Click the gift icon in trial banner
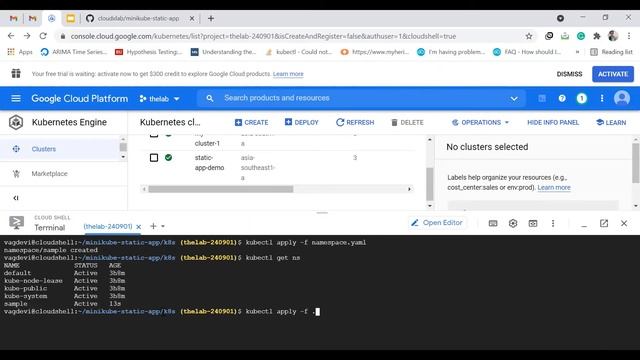Image resolution: width=640 pixels, height=360 pixels. pos(16,73)
